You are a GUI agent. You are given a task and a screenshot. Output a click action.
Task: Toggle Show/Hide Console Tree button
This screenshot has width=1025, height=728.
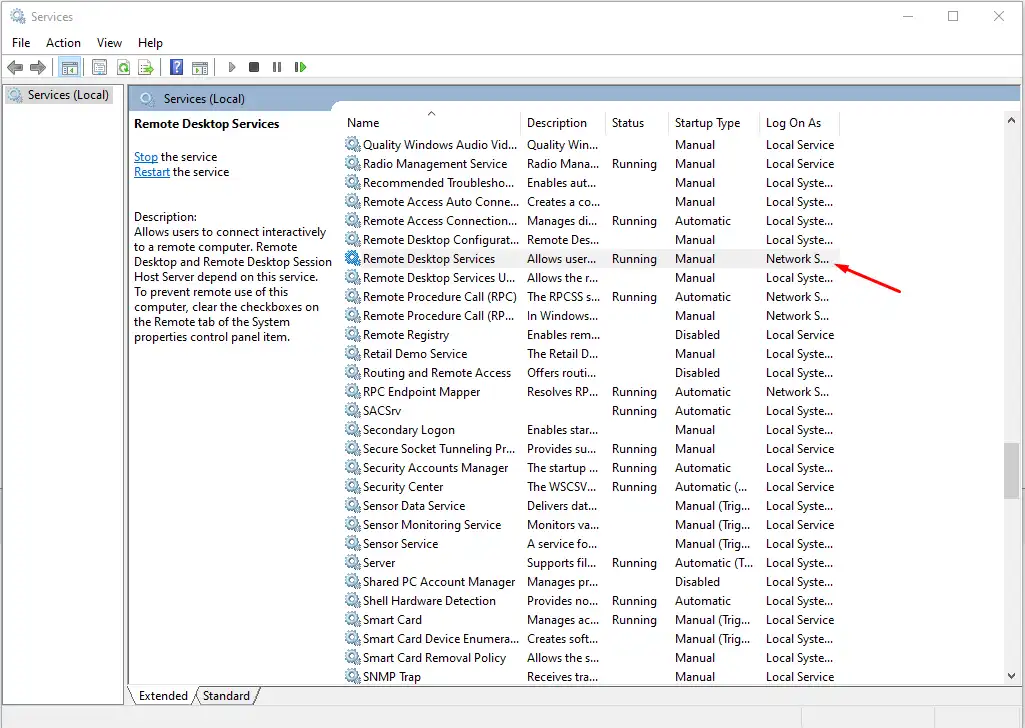coord(69,67)
